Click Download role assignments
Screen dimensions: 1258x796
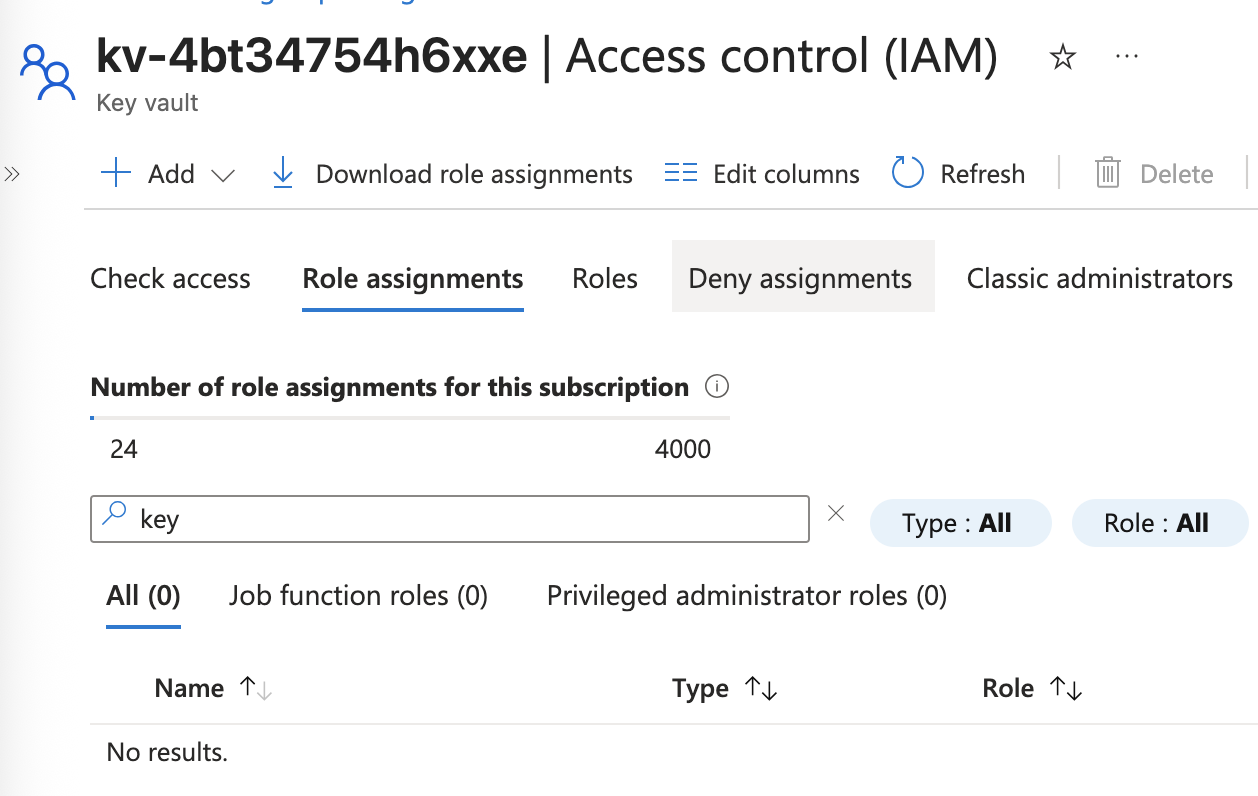coord(452,174)
